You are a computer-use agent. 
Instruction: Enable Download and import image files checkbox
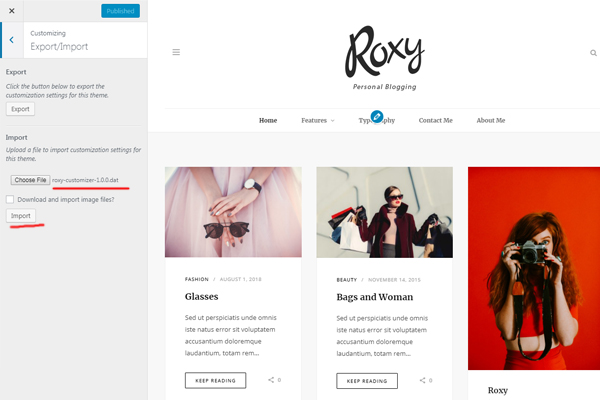coord(10,199)
